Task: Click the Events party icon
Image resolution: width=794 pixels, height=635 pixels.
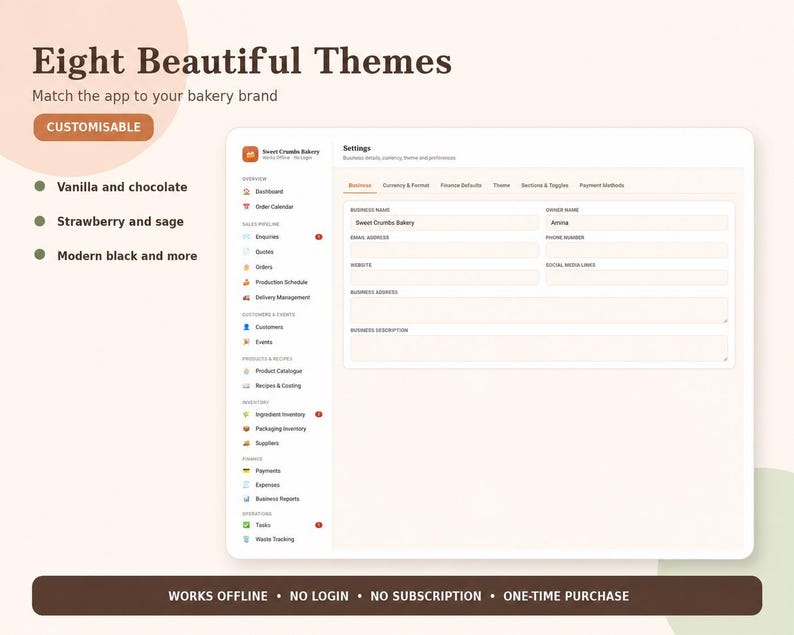Action: pos(246,342)
